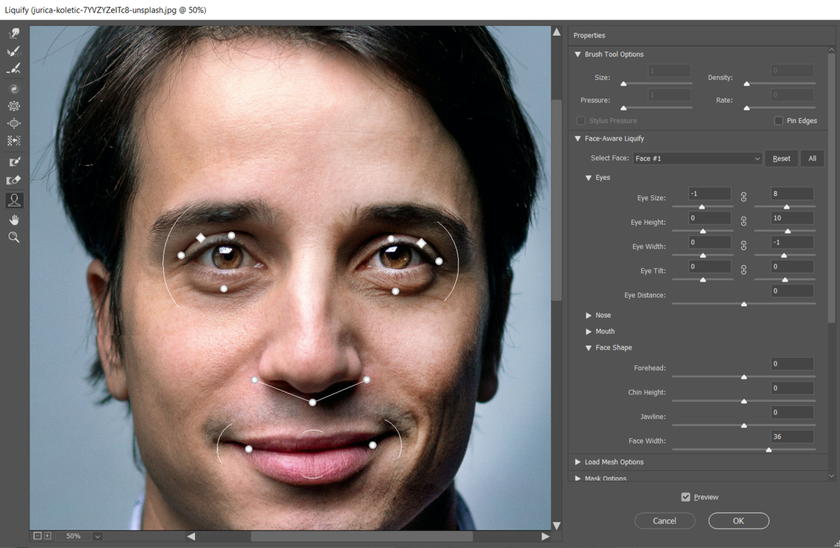Click the Forehead value input field
840x548 pixels.
click(x=791, y=364)
